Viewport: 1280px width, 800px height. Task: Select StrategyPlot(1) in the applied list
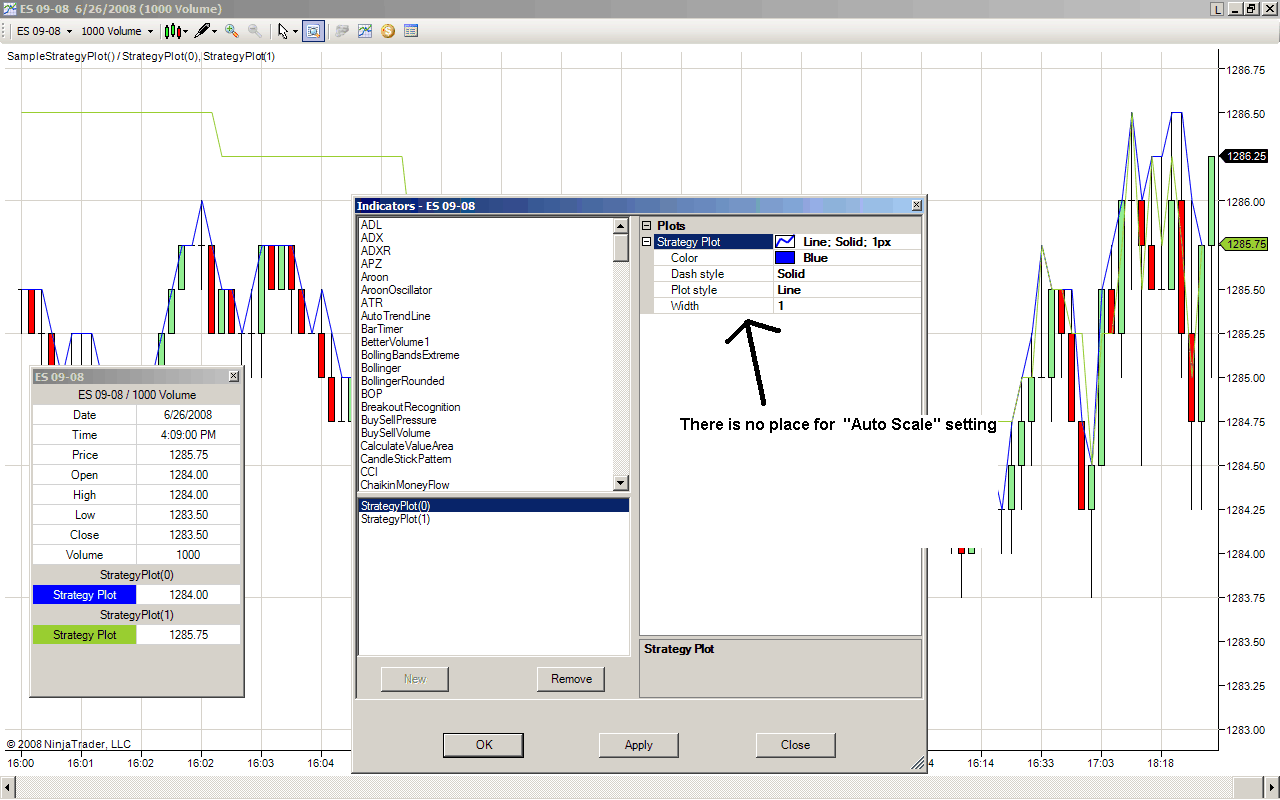(x=494, y=520)
